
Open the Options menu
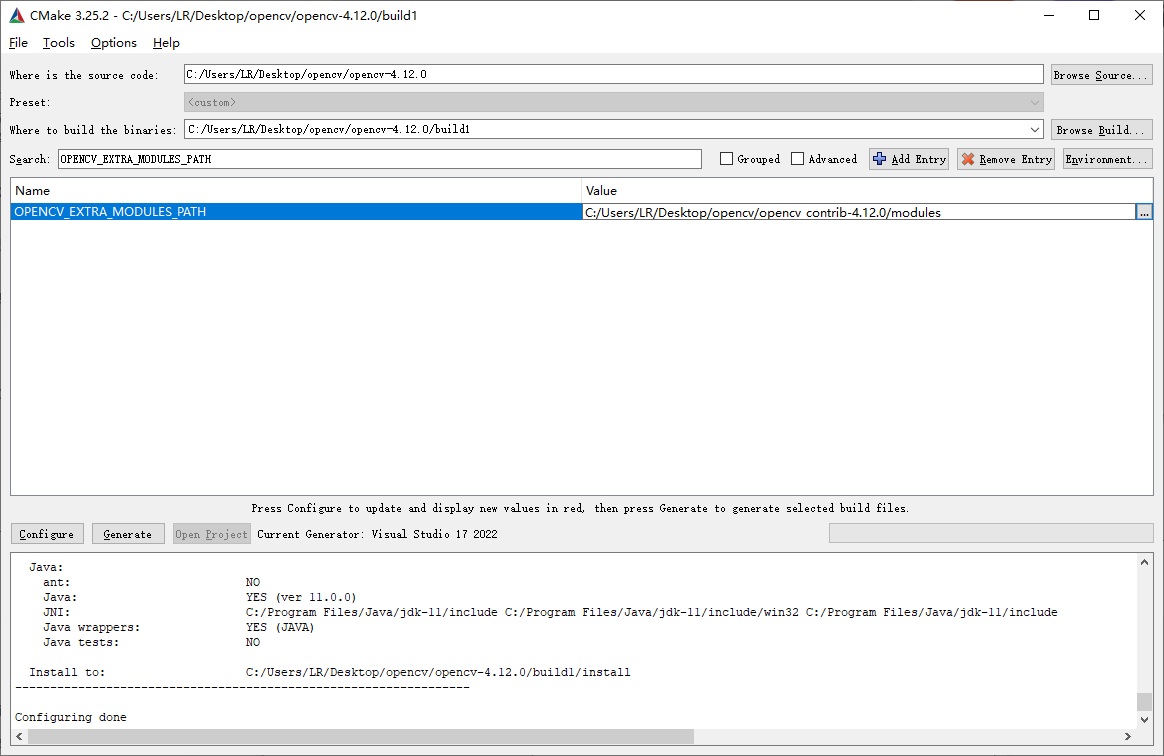114,43
